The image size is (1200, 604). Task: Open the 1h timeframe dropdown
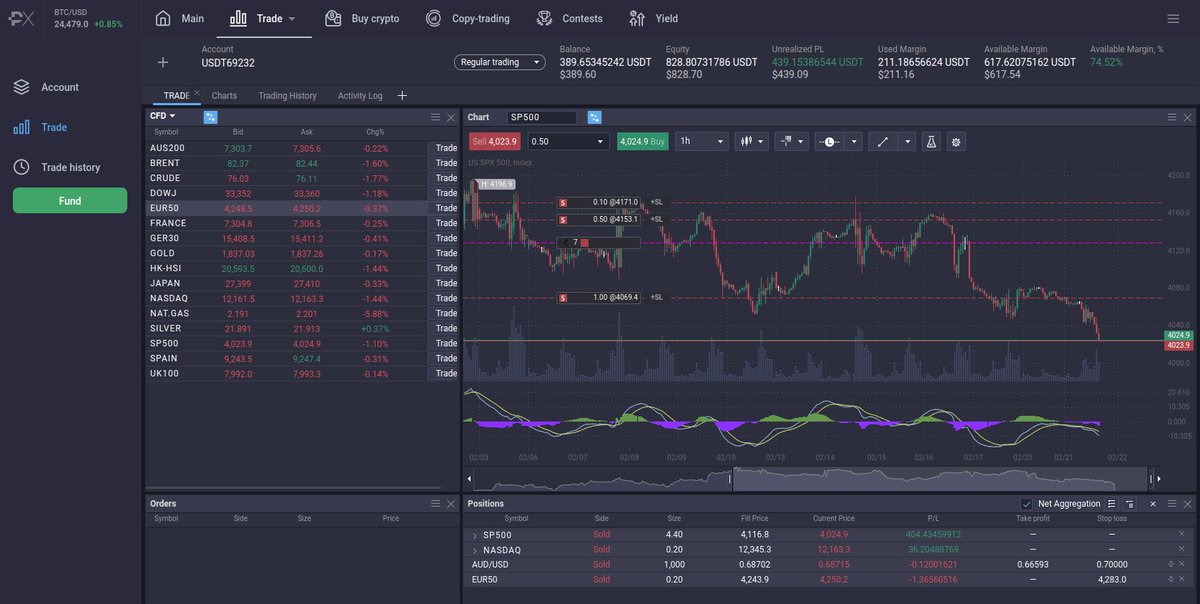tap(702, 141)
